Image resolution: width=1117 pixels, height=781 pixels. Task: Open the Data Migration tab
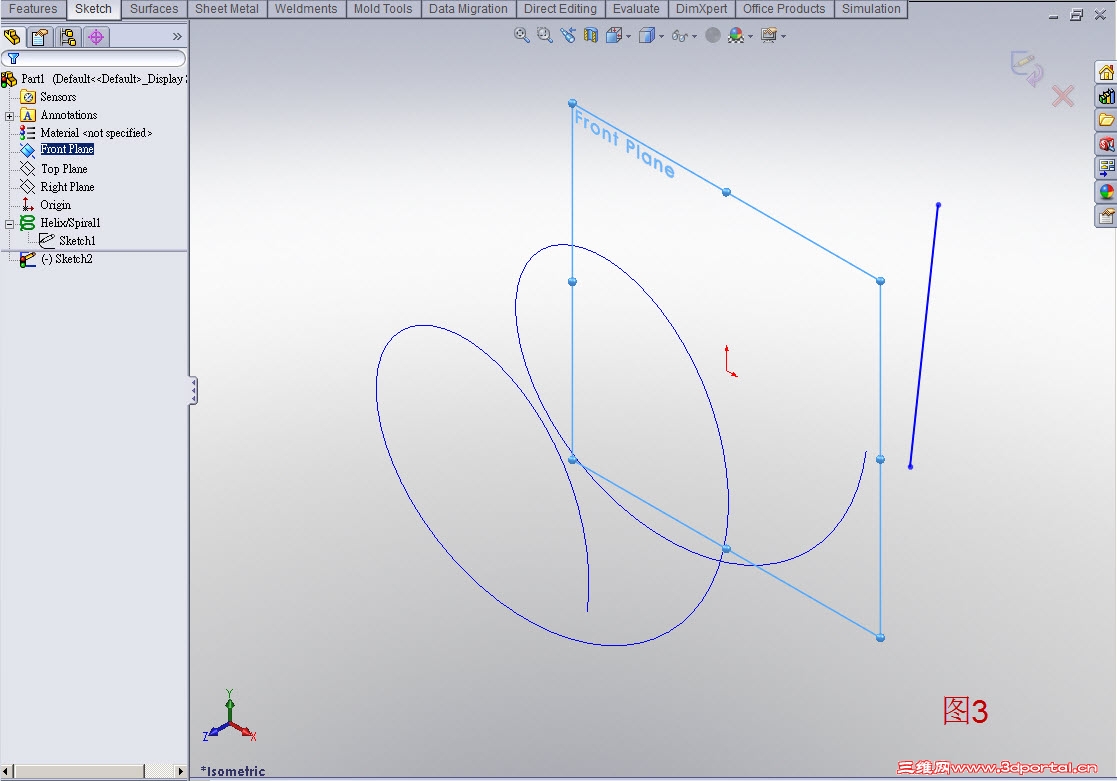468,9
